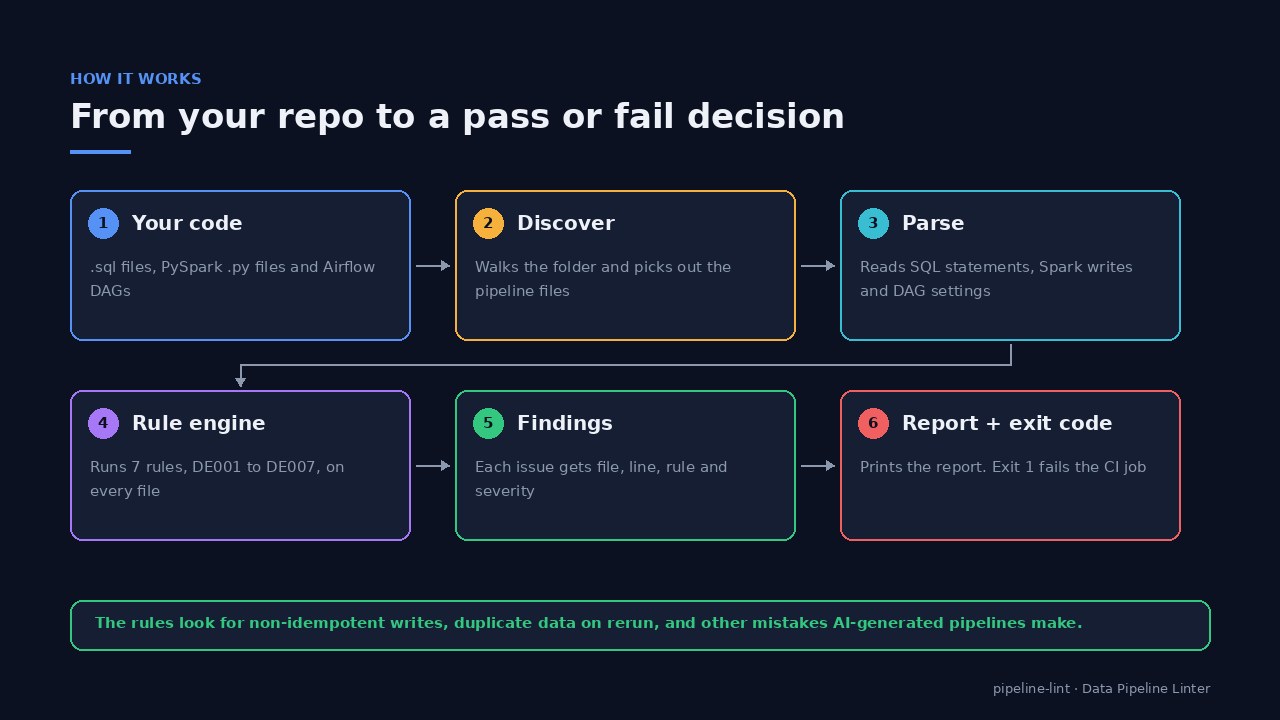This screenshot has height=720, width=1280.
Task: Click the arrow between Rule engine and Findings
Action: (433, 466)
